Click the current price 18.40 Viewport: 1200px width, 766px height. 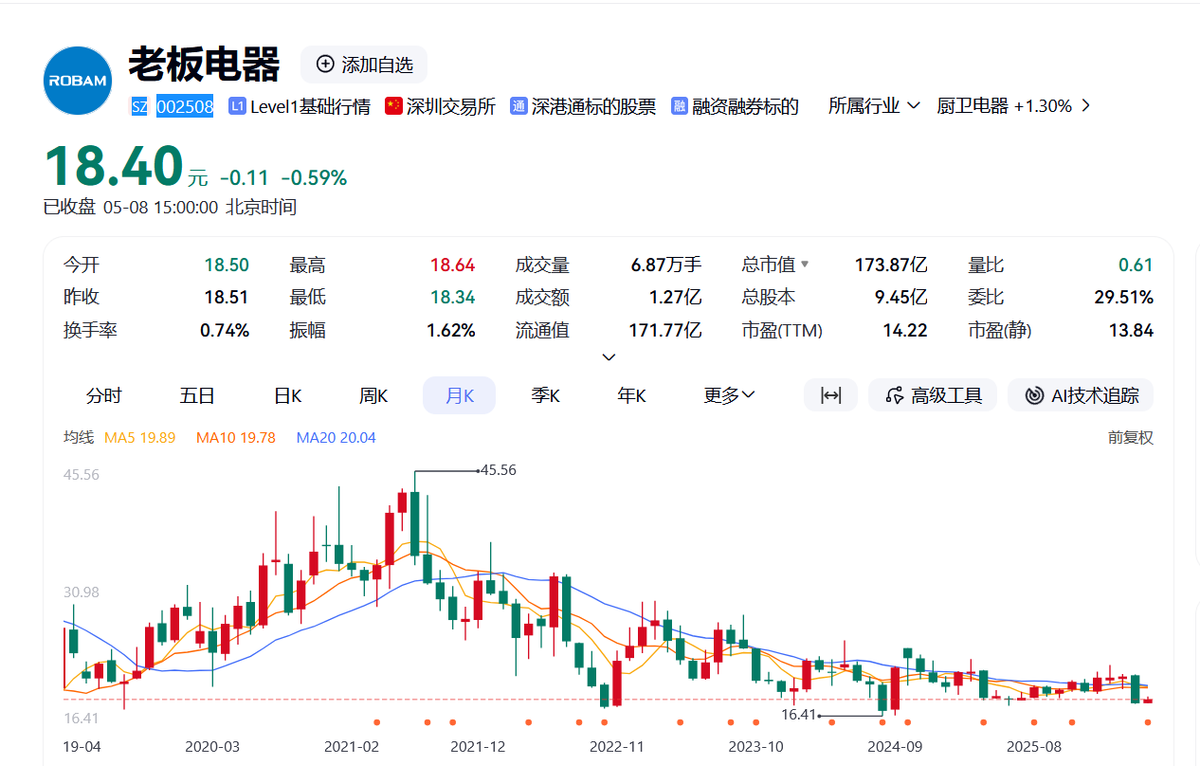coord(113,166)
